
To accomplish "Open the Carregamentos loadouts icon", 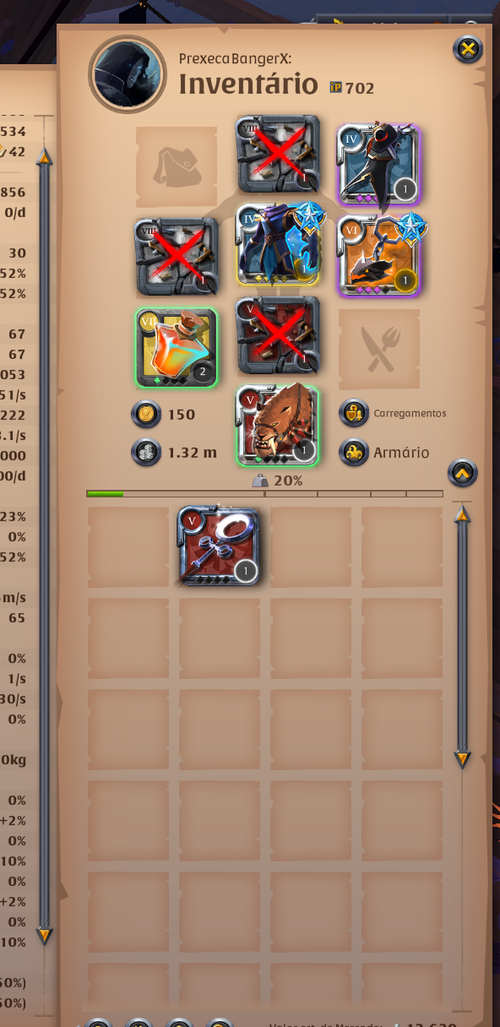I will tap(353, 413).
